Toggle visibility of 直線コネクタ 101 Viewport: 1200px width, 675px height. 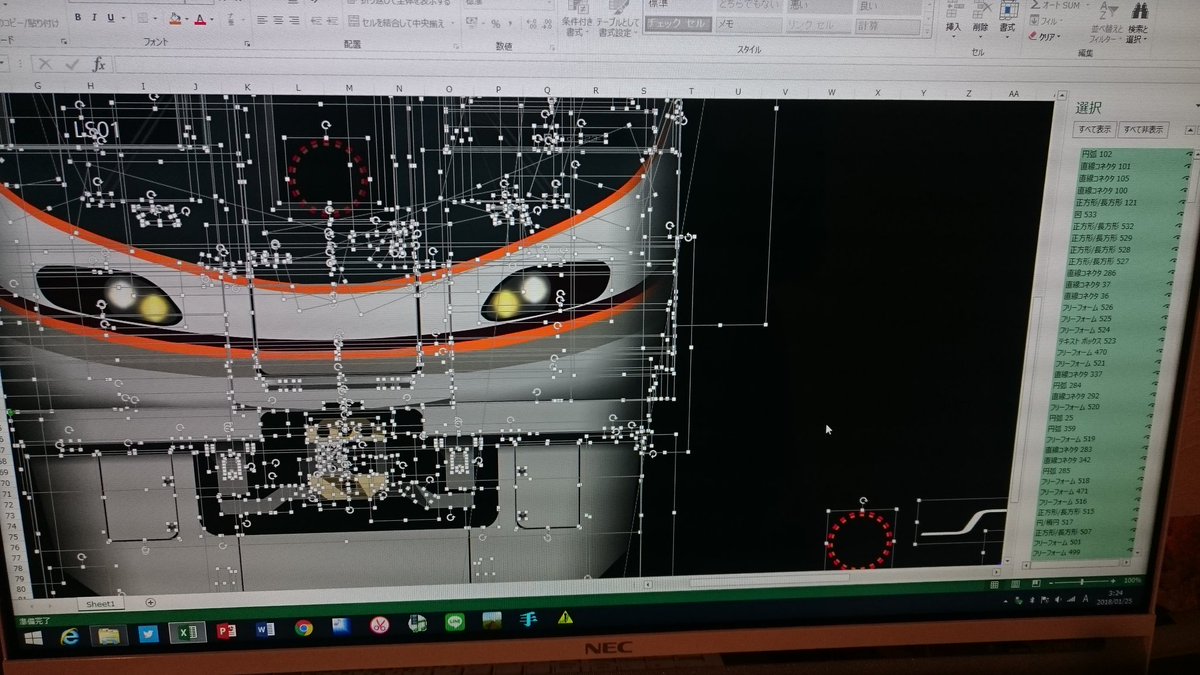pos(1189,166)
